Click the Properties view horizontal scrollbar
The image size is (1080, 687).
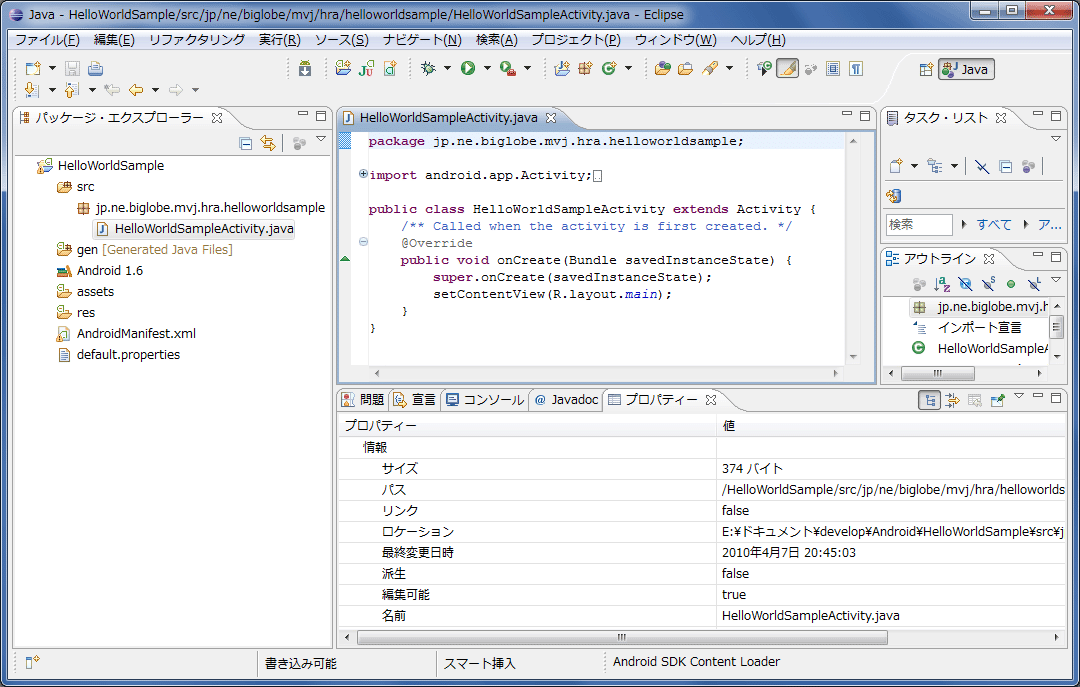coord(622,637)
